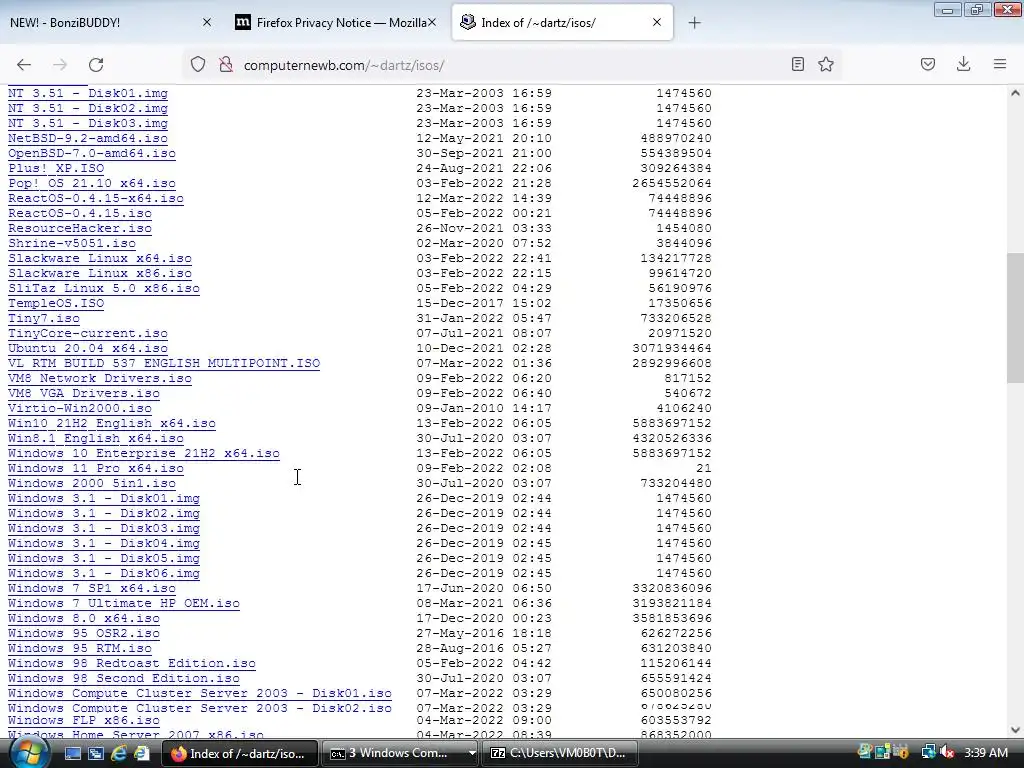Click the taskbar clock showing 3:39 AM

pos(985,753)
